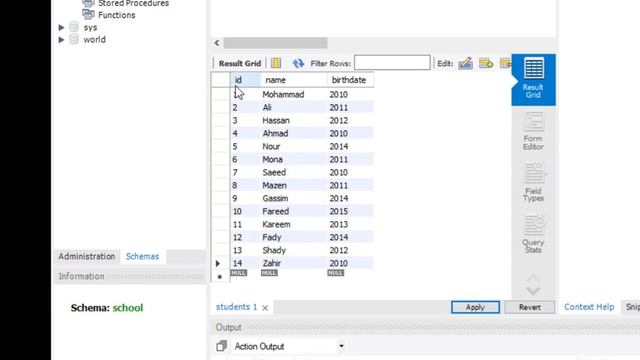
Task: Click the Result Grid label
Action: (x=240, y=64)
